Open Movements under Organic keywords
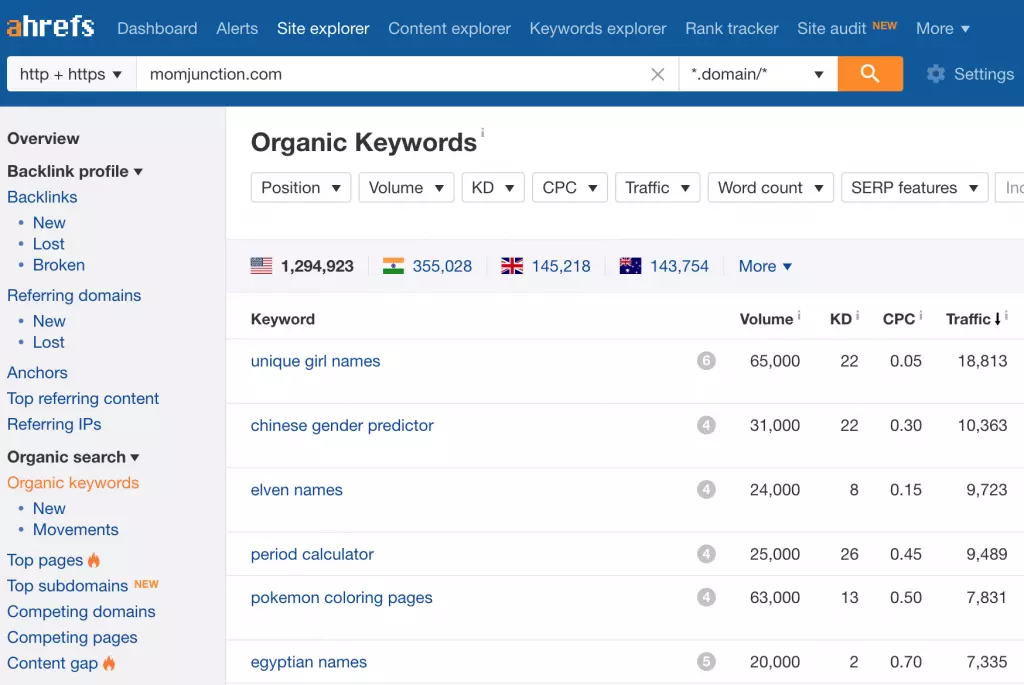The width and height of the screenshot is (1024, 685). (x=76, y=529)
